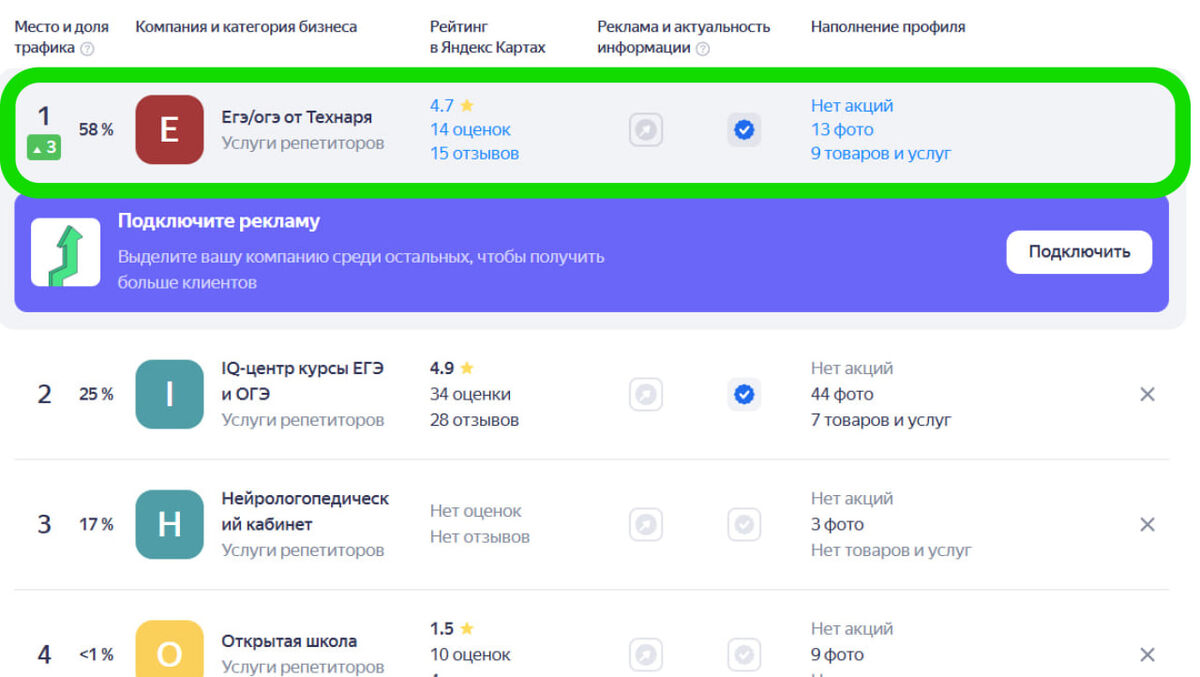Click the 9 фото text
Viewport: 1200px width, 677px height.
pos(837,655)
